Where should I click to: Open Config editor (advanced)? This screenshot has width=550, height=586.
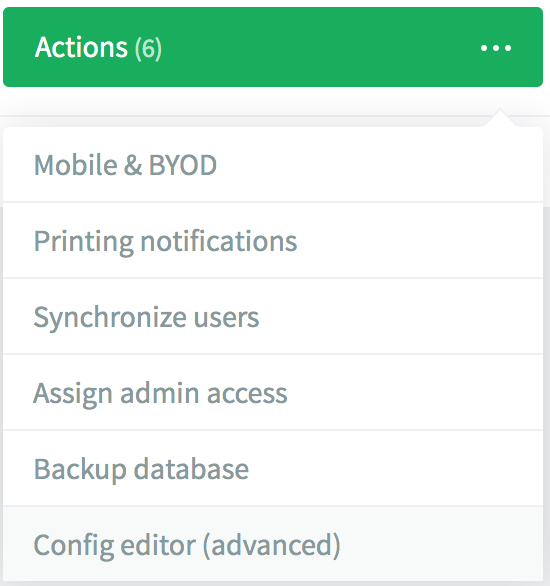tap(273, 544)
